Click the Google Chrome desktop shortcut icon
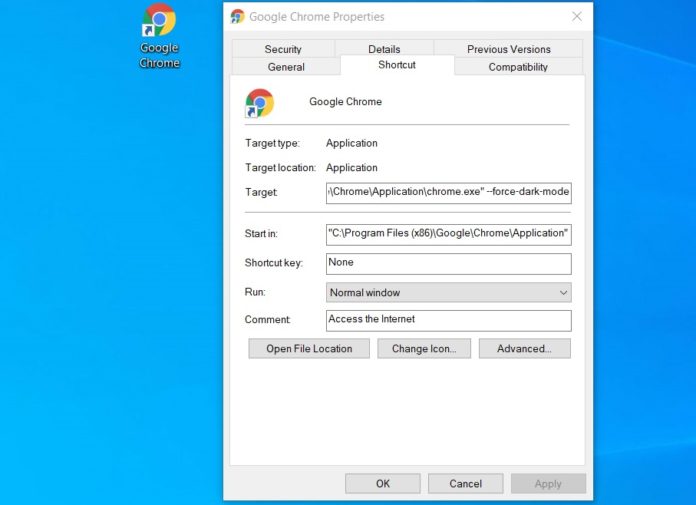The height and width of the screenshot is (505, 696). coord(159,22)
